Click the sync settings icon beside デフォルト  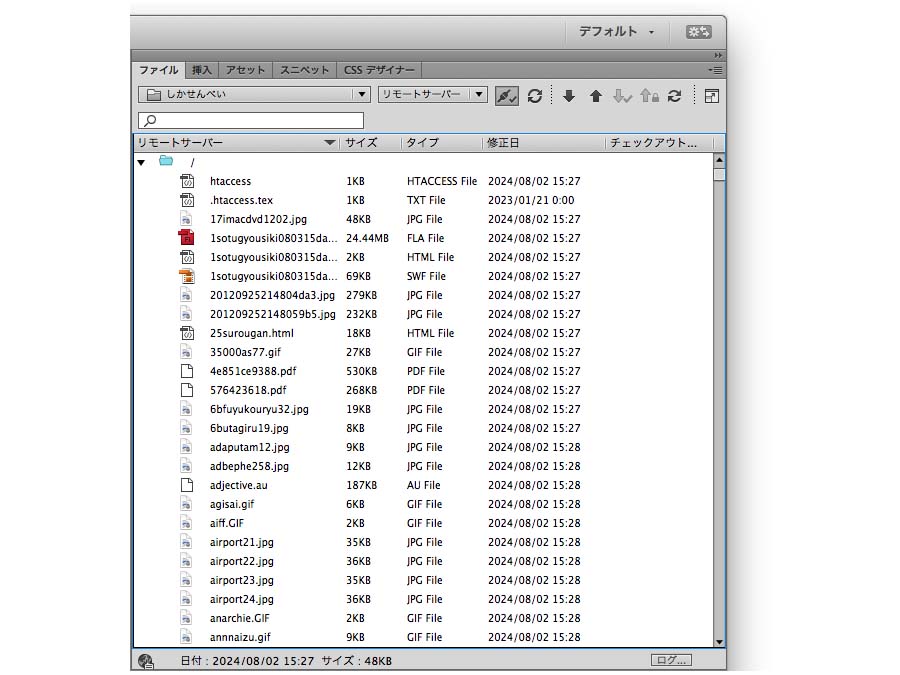(699, 32)
